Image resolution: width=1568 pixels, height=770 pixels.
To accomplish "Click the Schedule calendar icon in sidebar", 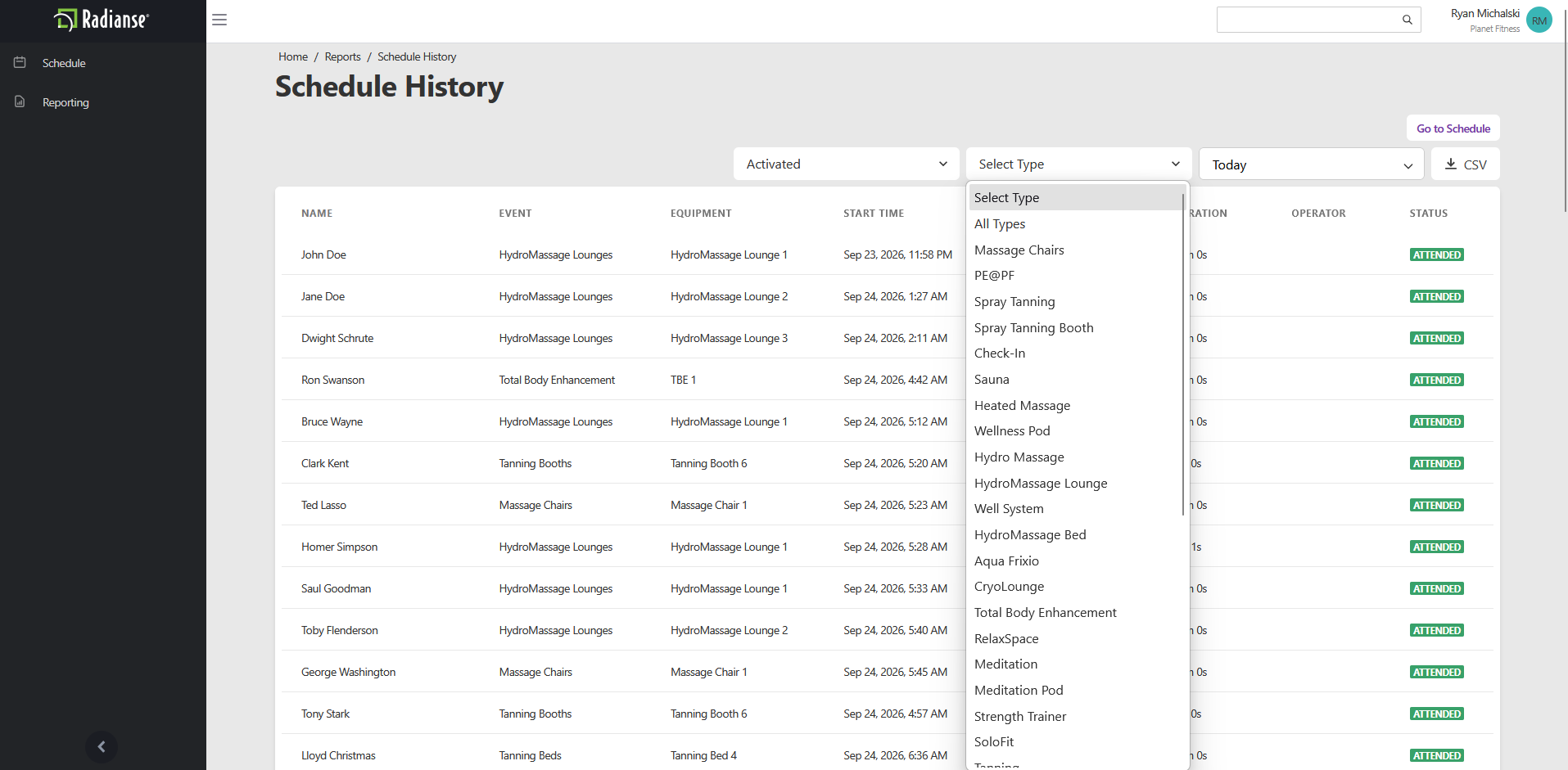I will [x=20, y=62].
